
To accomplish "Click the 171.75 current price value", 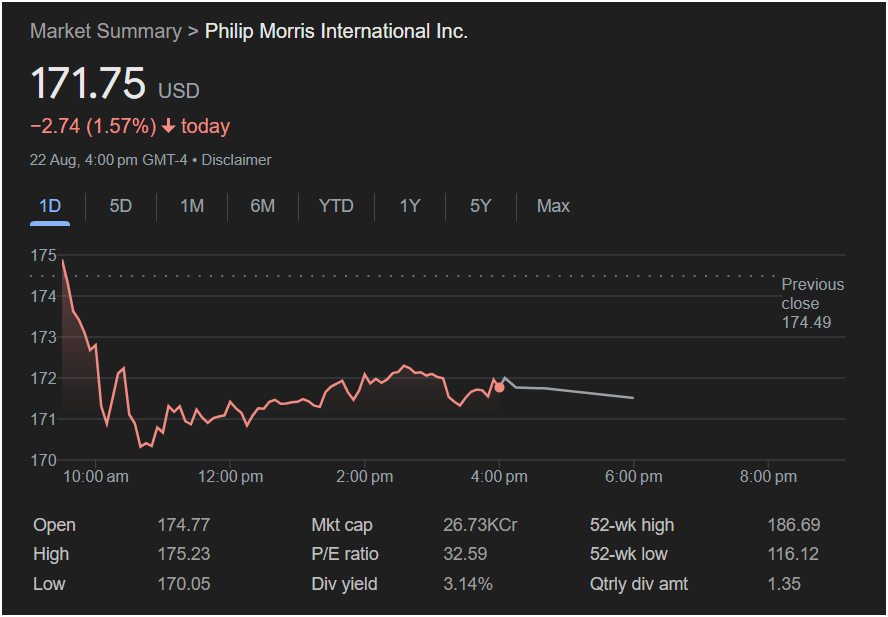I will [x=88, y=84].
